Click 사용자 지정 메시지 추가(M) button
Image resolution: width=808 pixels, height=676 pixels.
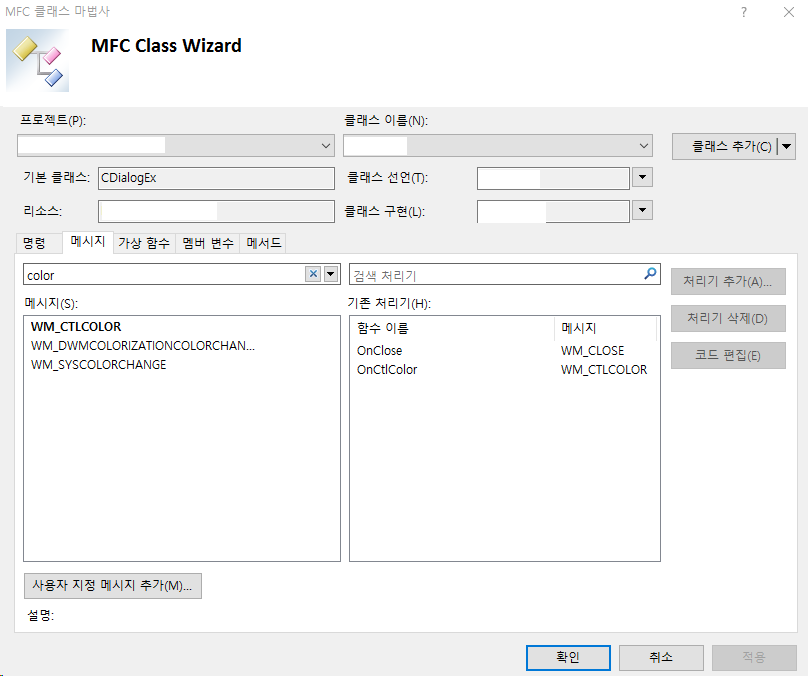point(113,586)
